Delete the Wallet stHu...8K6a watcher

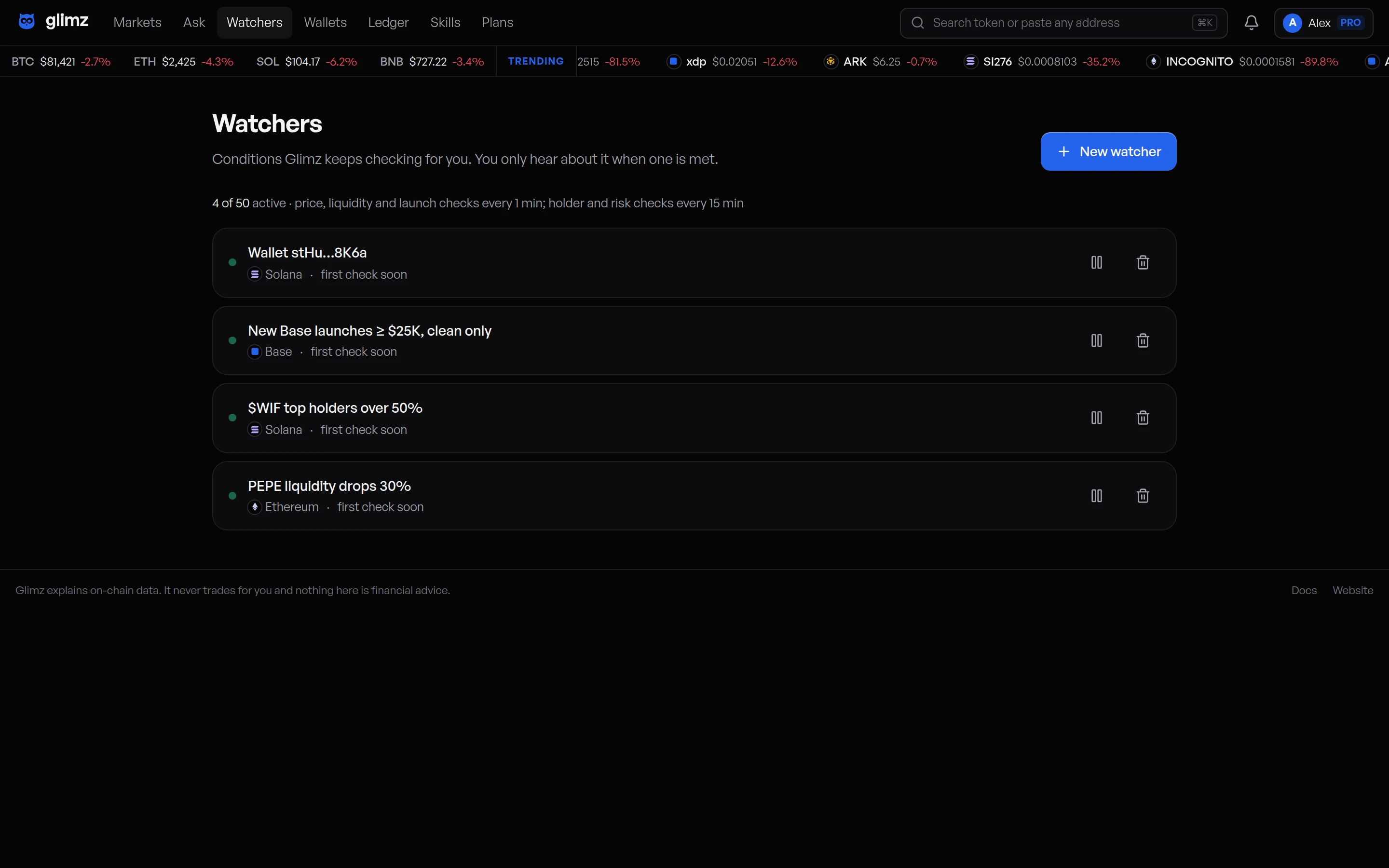tap(1143, 262)
